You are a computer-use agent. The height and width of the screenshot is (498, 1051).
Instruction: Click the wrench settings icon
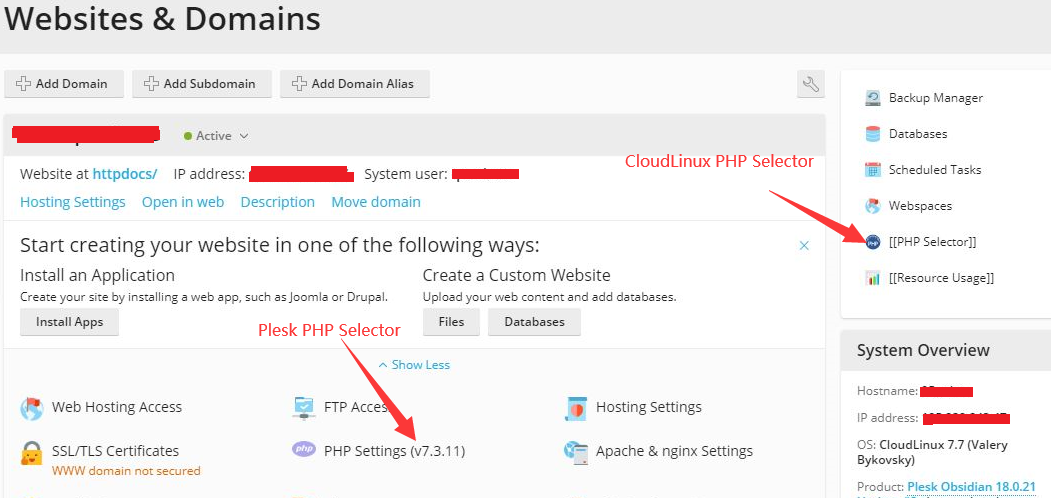810,84
